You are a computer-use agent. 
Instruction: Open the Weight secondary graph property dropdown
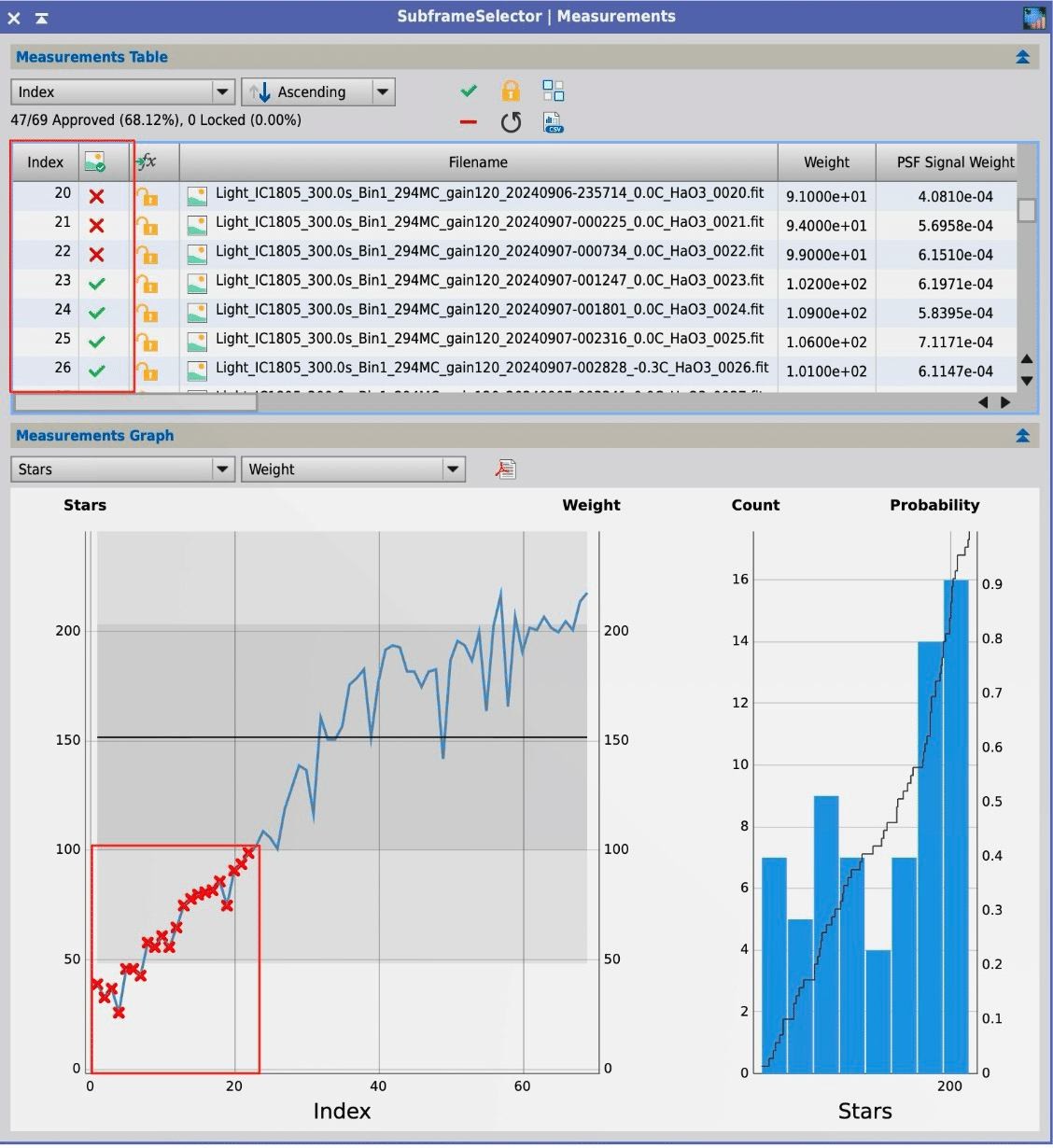click(x=354, y=469)
